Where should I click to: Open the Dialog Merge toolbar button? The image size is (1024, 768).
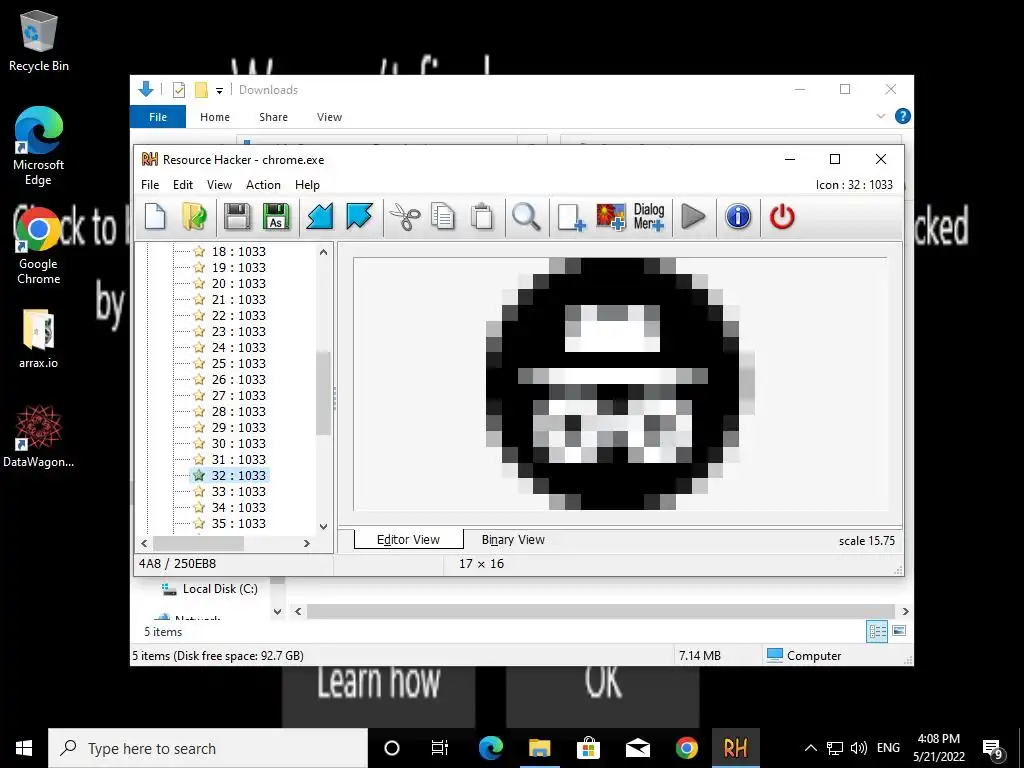click(x=649, y=217)
